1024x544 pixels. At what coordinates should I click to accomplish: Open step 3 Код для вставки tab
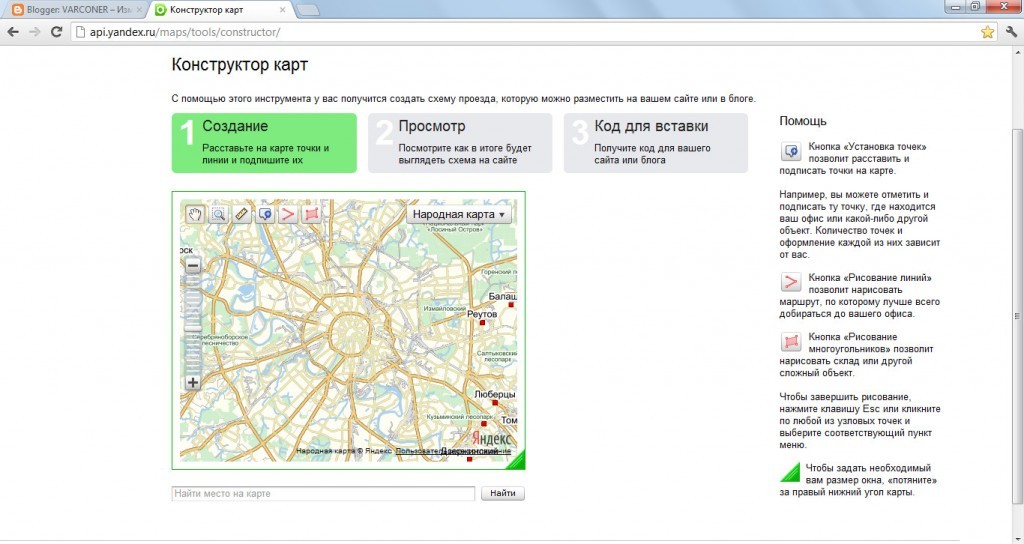pyautogui.click(x=656, y=143)
